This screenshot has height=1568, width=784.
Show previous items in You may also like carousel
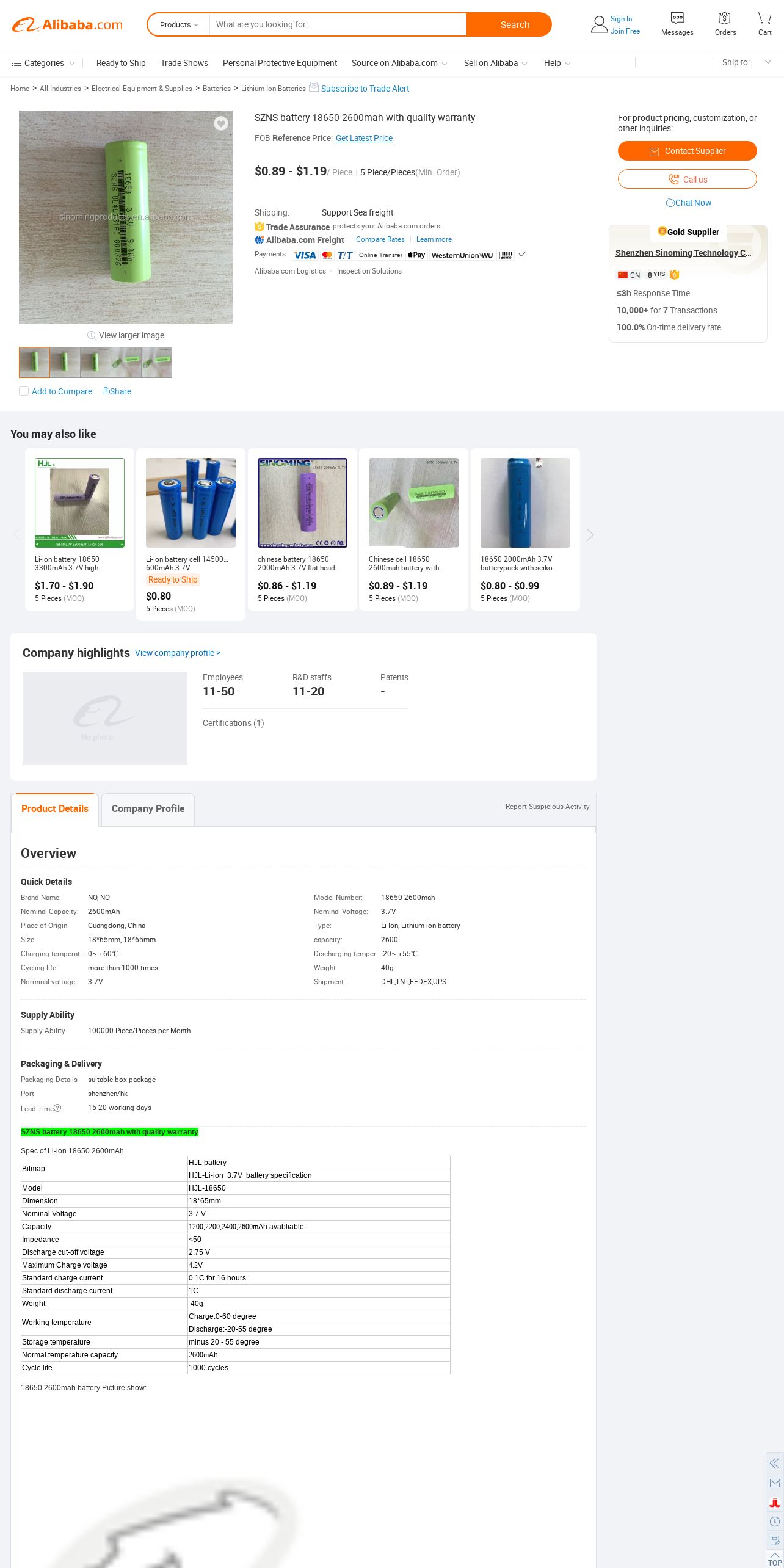[x=16, y=535]
